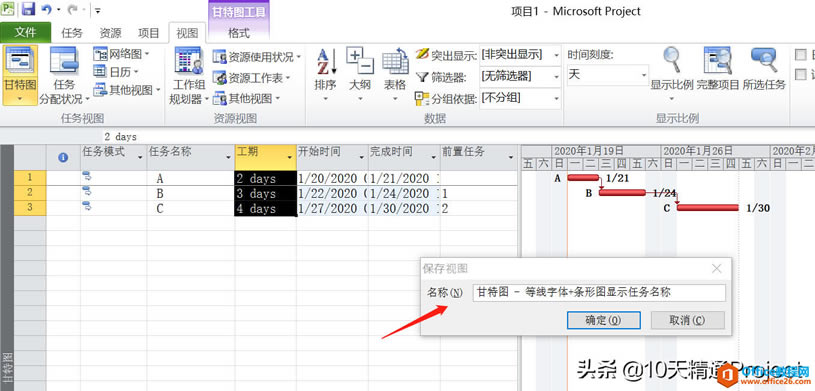Image resolution: width=815 pixels, height=391 pixels.
Task: Open the 文件 File tab
Action: coord(25,33)
